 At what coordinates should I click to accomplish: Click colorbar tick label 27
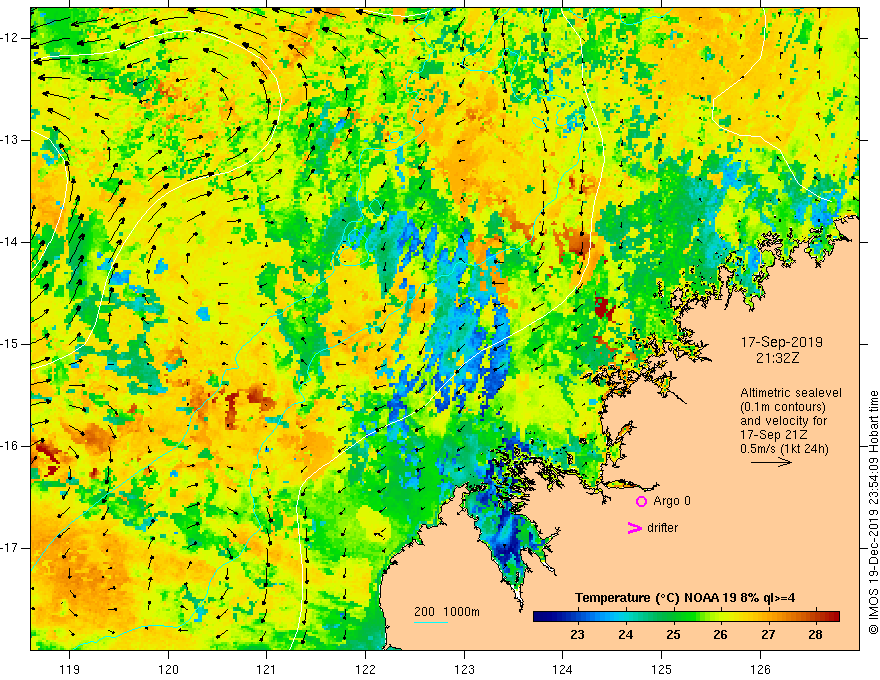768,635
